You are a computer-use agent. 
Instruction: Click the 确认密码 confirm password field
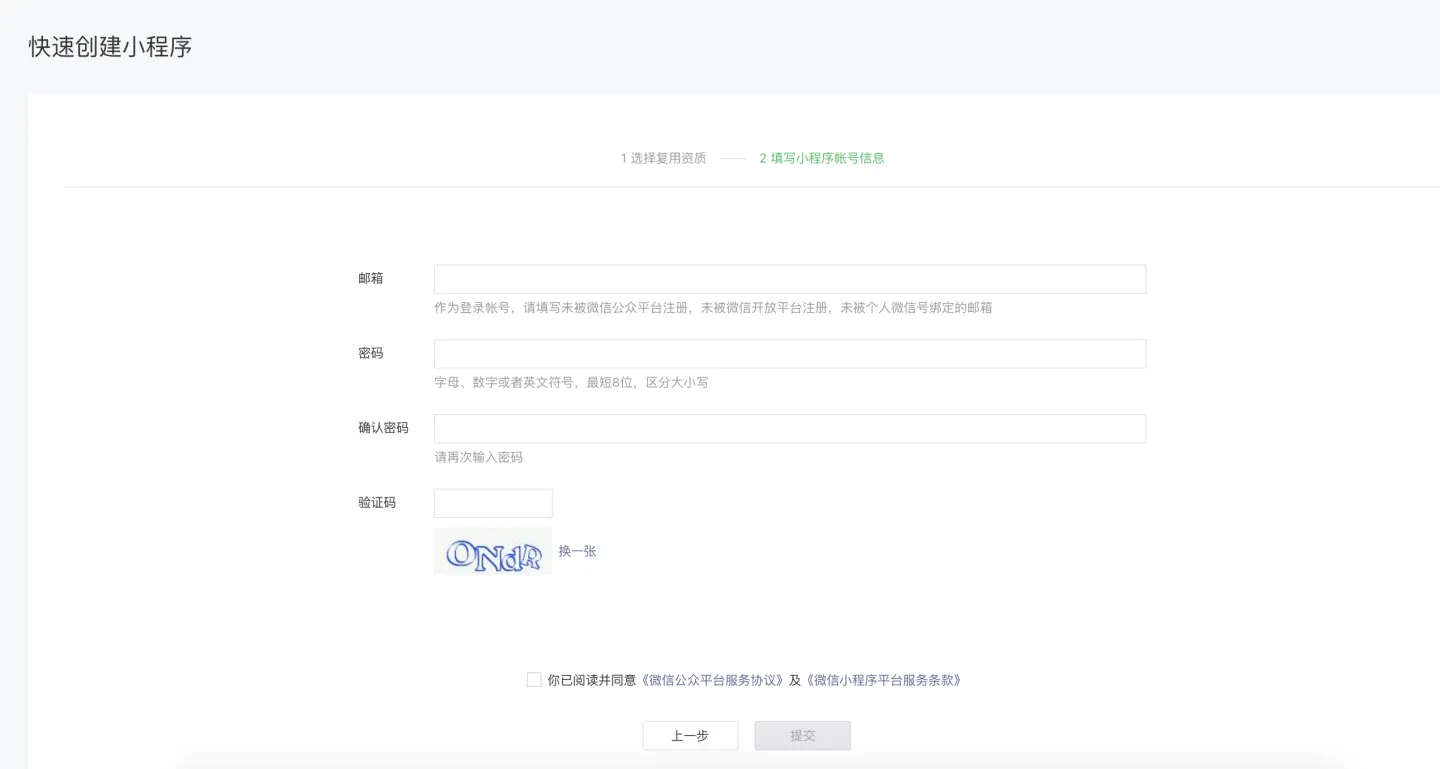(788, 428)
